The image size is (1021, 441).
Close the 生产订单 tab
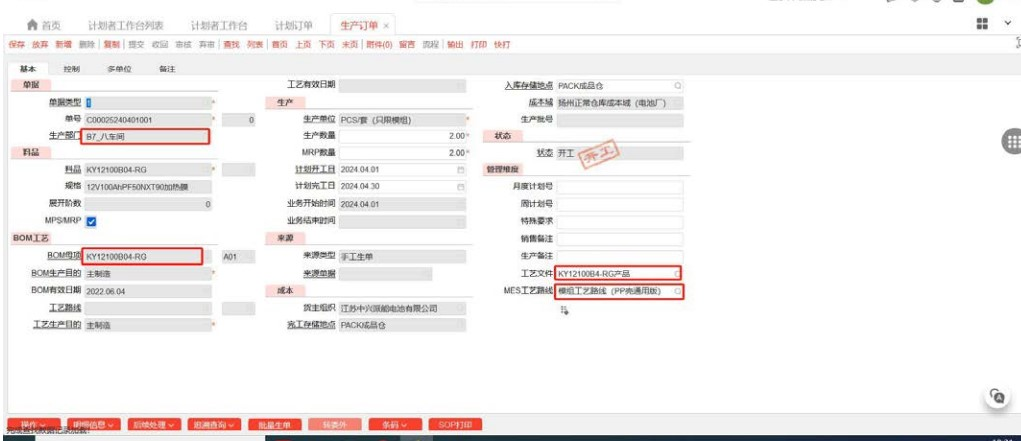coord(387,25)
